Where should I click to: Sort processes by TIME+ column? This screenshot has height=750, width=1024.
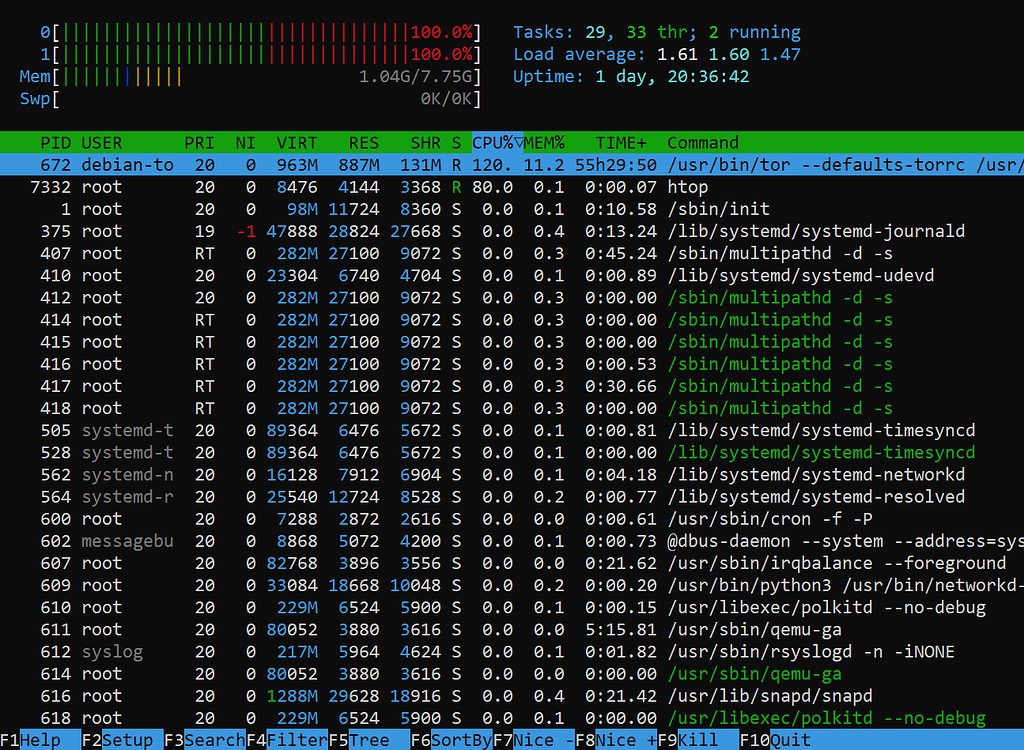click(621, 143)
